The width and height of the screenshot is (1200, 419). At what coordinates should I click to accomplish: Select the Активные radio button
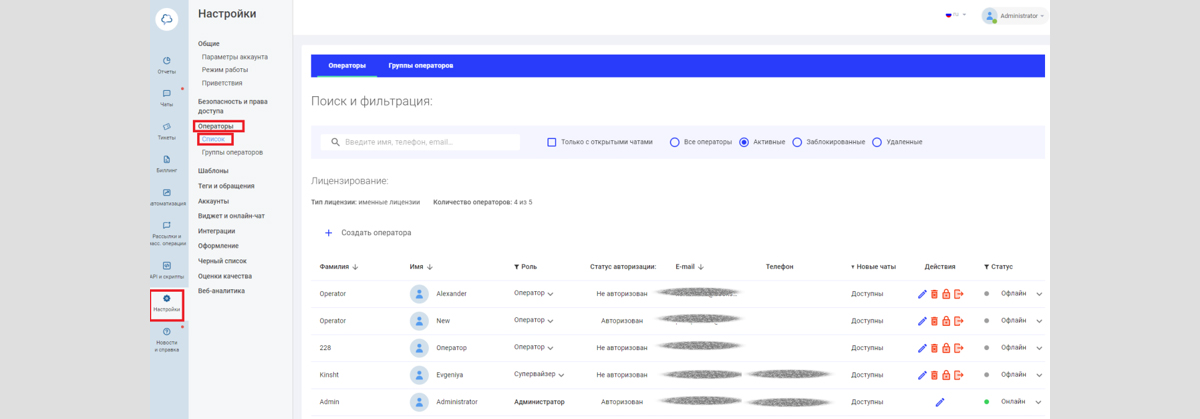pos(744,142)
